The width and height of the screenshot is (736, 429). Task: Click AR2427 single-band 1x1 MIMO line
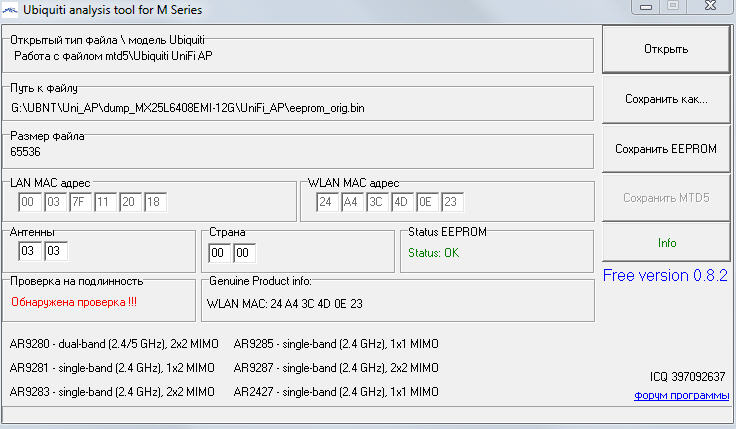pyautogui.click(x=336, y=392)
